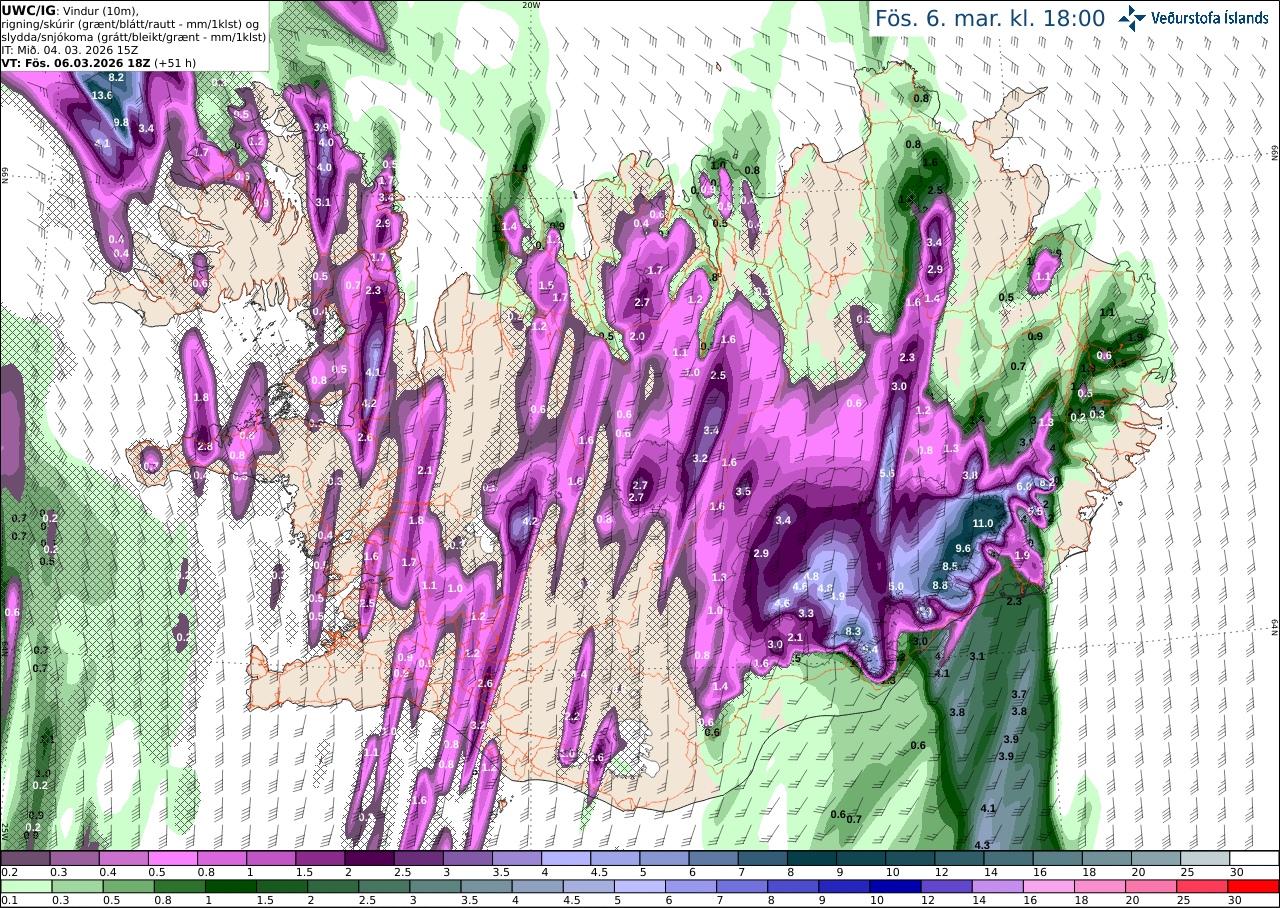The image size is (1280, 908).
Task: Select the darkest purple swatch labelled 2
Action: pyautogui.click(x=369, y=858)
